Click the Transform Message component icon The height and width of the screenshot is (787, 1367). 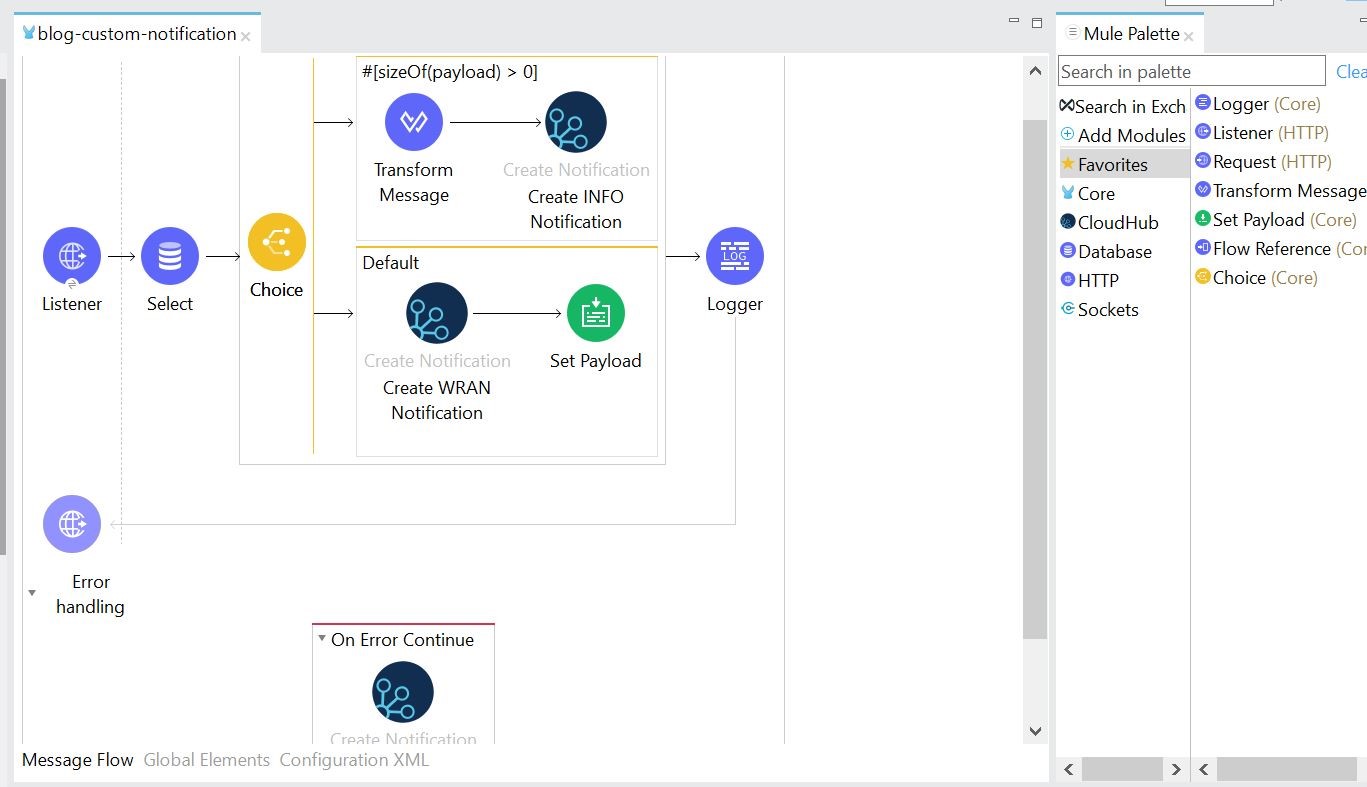point(414,122)
